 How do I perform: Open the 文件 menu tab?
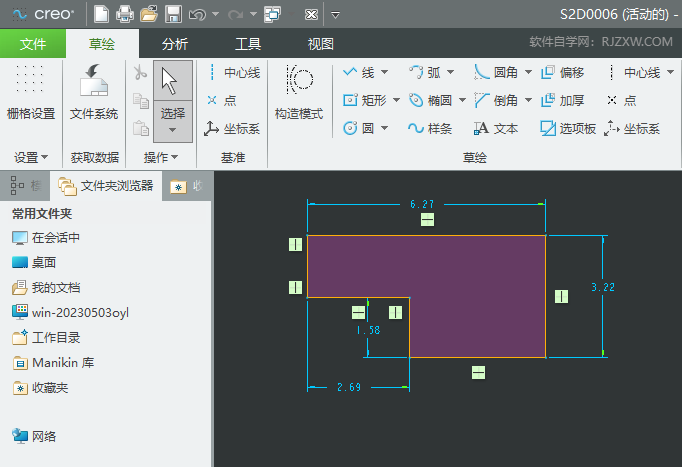(33, 43)
